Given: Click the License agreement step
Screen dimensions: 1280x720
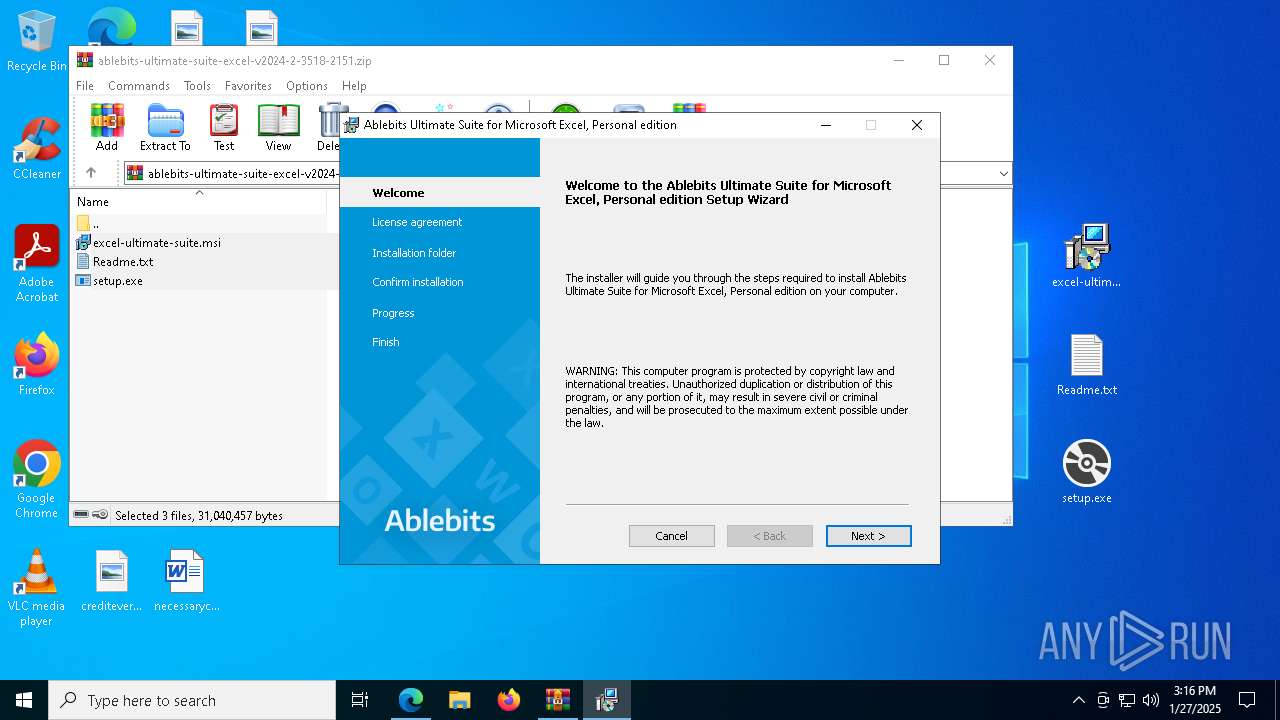Looking at the screenshot, I should point(417,222).
